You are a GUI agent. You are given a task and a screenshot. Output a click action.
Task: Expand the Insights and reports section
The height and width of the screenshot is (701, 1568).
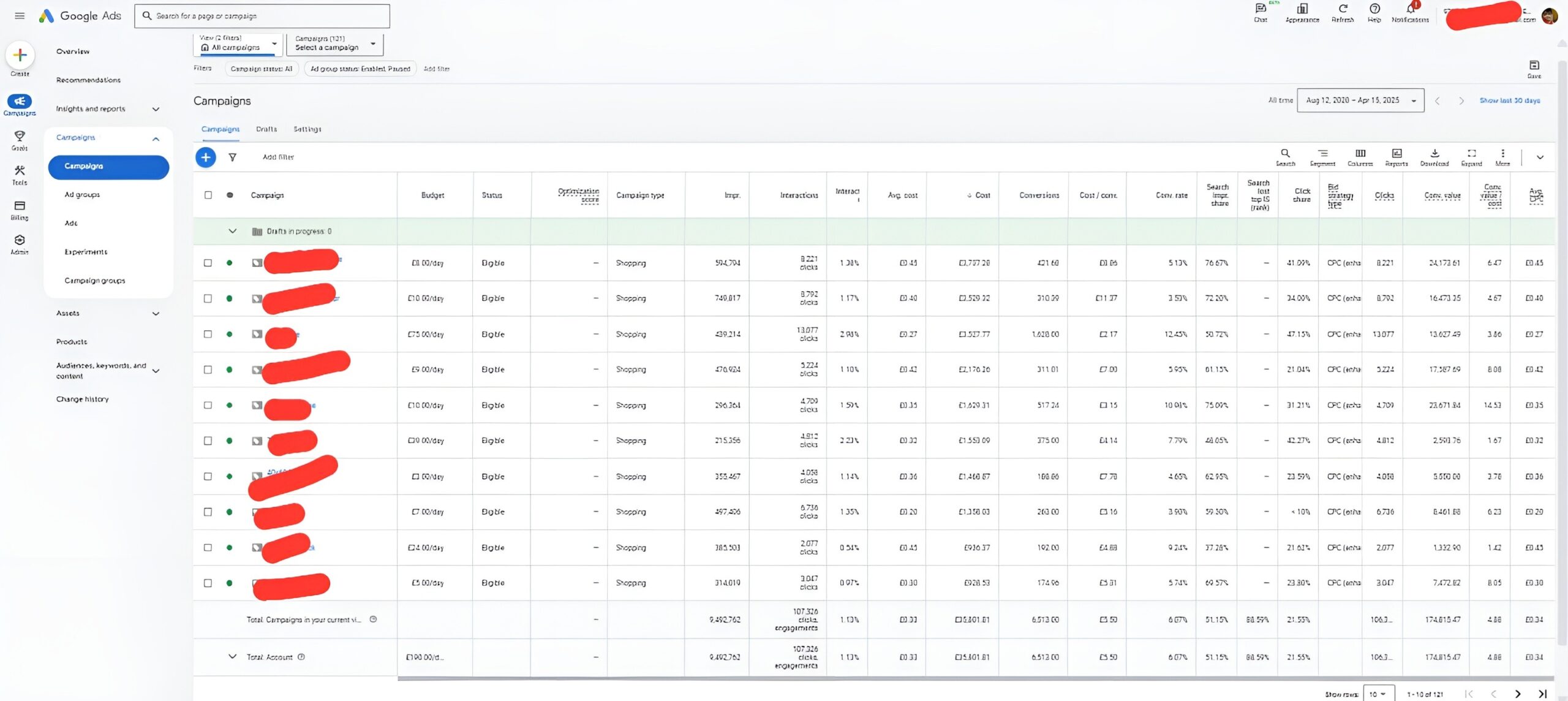tap(156, 109)
